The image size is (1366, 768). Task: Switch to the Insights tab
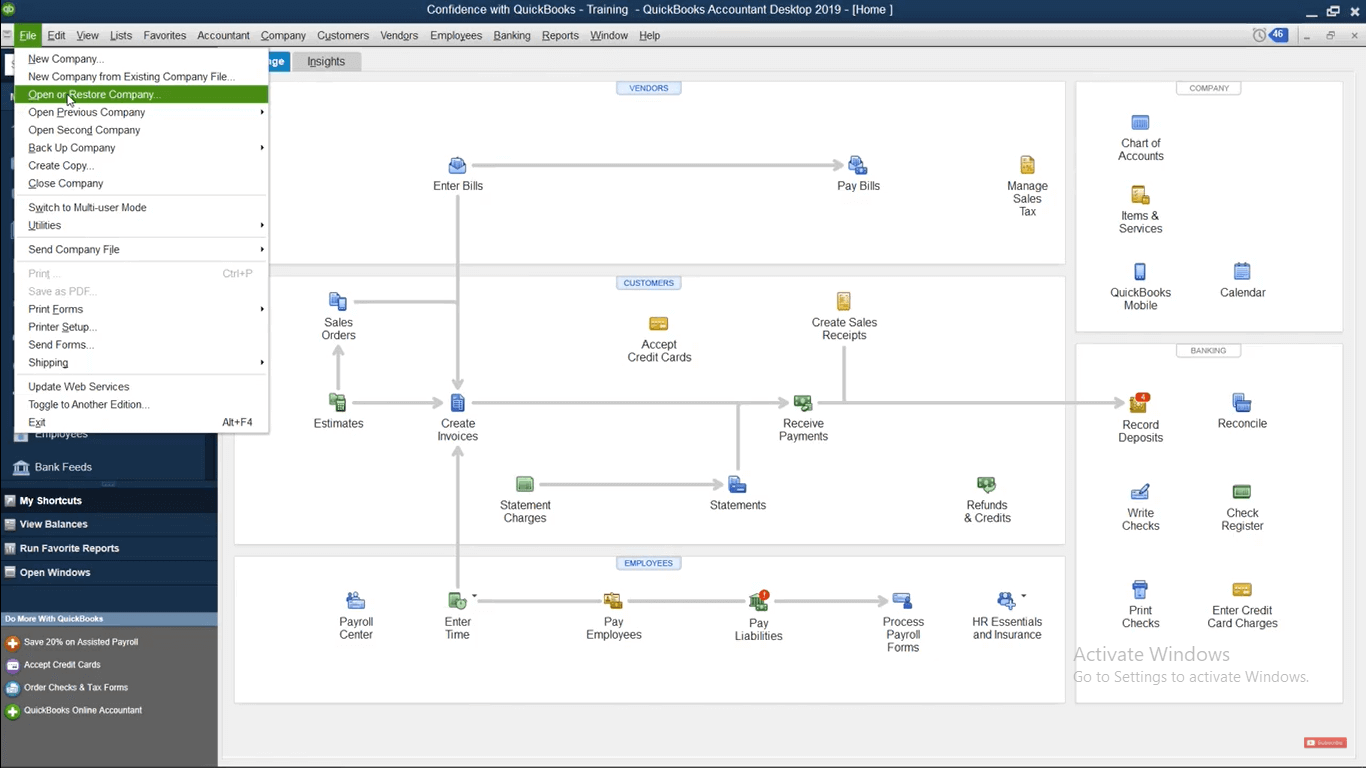[x=326, y=61]
